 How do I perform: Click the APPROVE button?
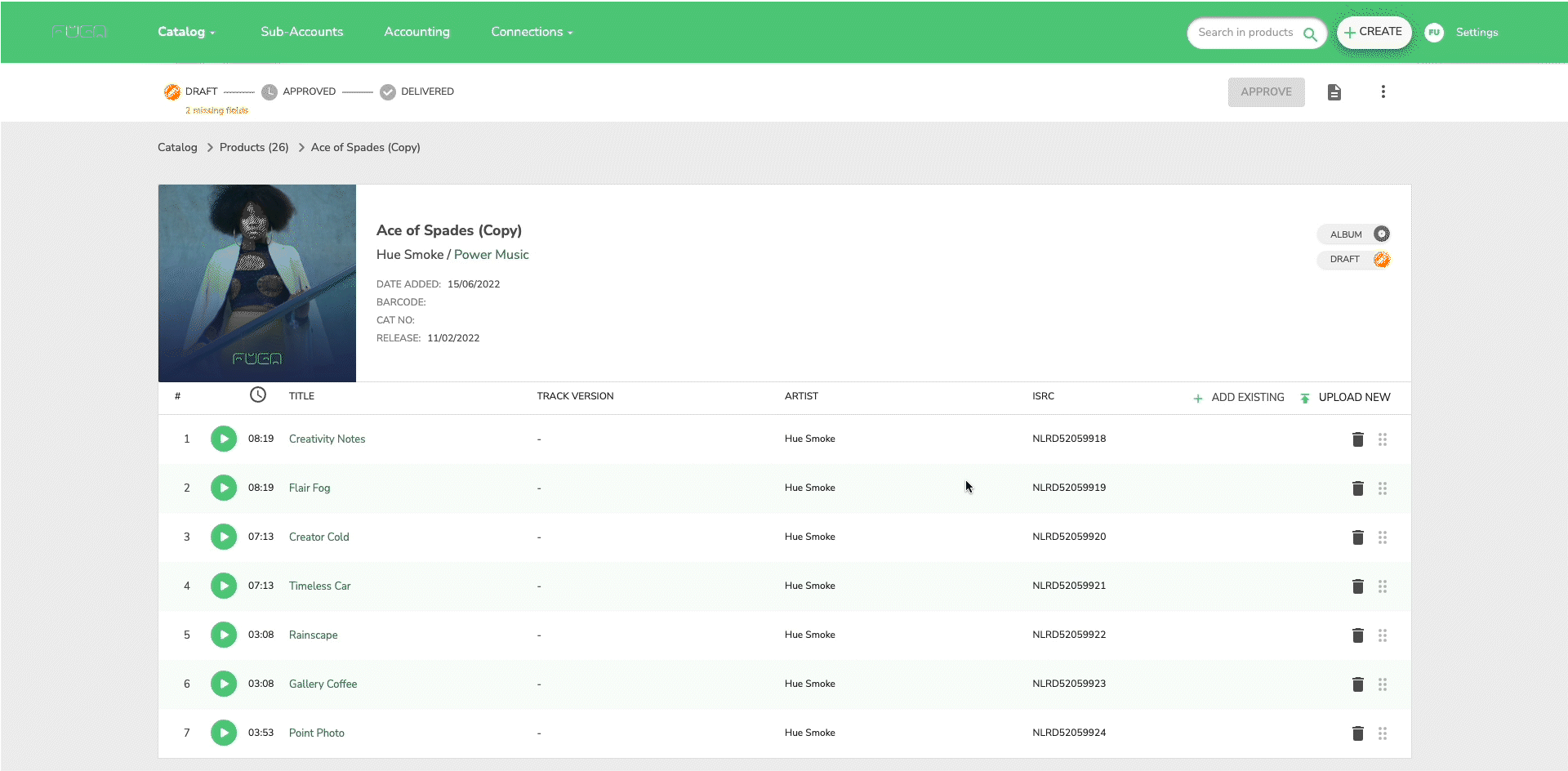pyautogui.click(x=1267, y=91)
